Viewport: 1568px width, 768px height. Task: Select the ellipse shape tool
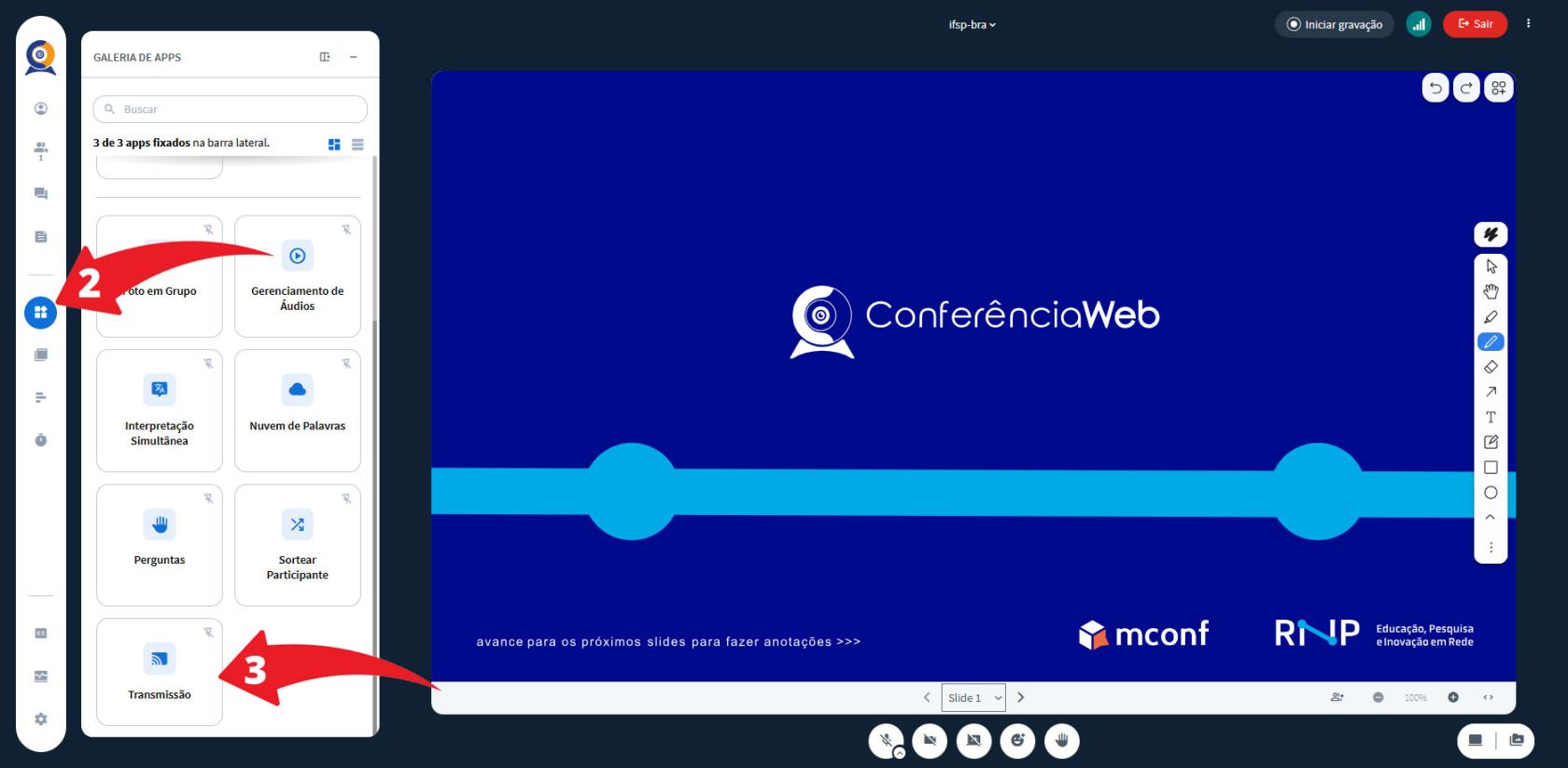pyautogui.click(x=1491, y=493)
